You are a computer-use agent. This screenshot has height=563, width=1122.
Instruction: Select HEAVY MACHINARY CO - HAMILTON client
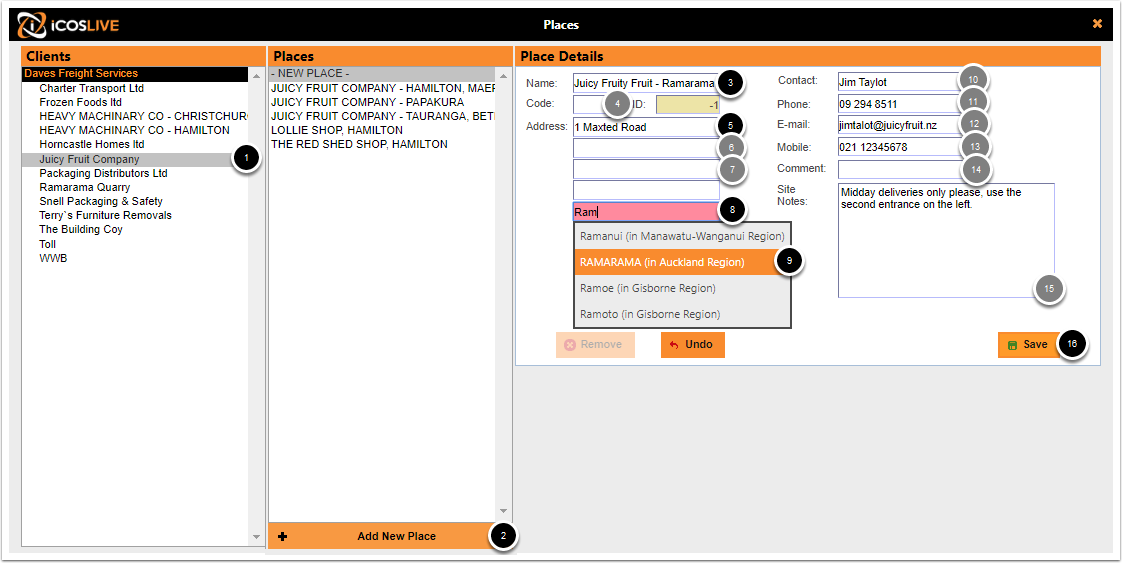pos(135,130)
